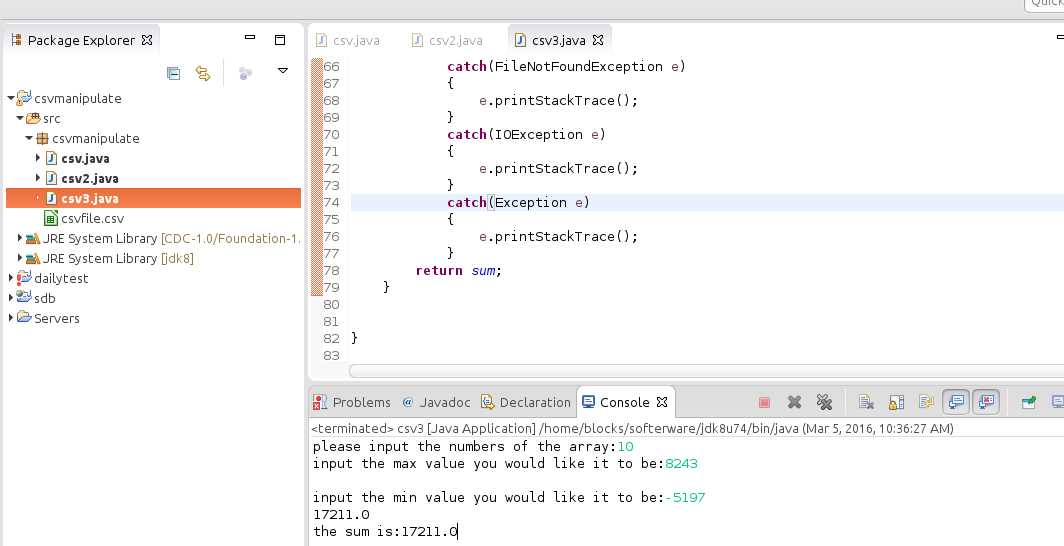Image resolution: width=1064 pixels, height=546 pixels.
Task: Click the 'catch(FileNotFoundException e)' code line
Action: 567,66
